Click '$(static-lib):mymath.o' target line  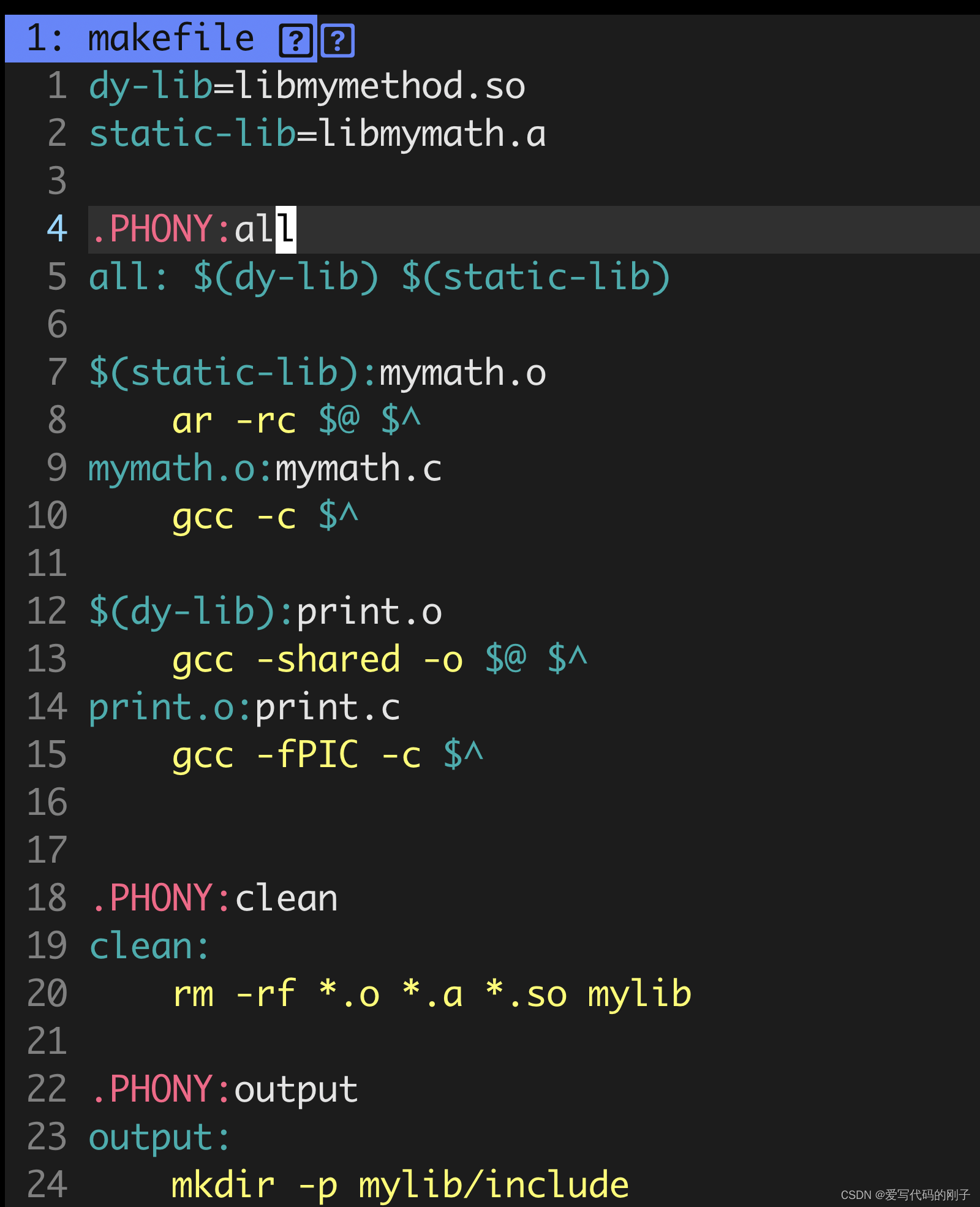317,373
